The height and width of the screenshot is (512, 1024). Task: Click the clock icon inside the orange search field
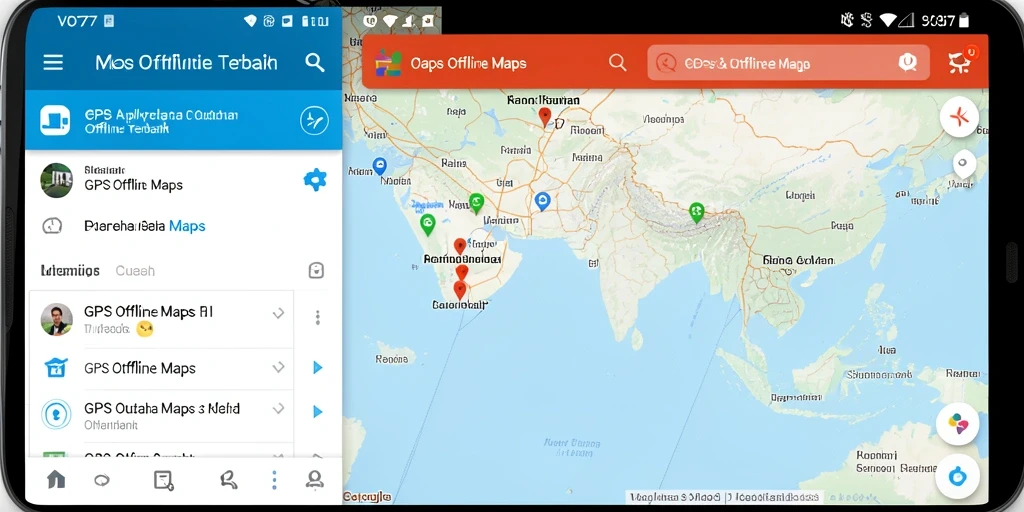pyautogui.click(x=665, y=63)
